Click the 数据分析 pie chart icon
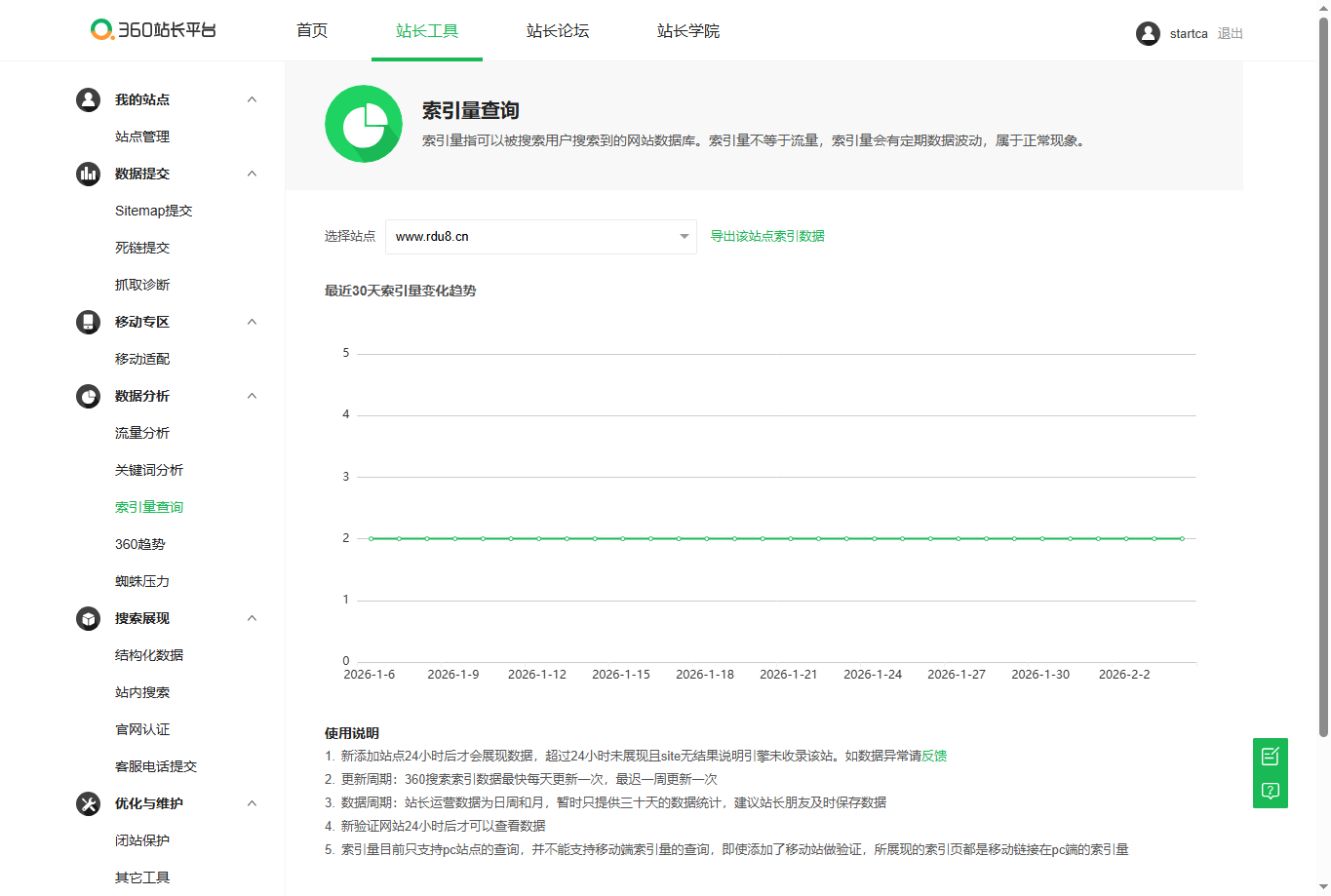 (89, 396)
